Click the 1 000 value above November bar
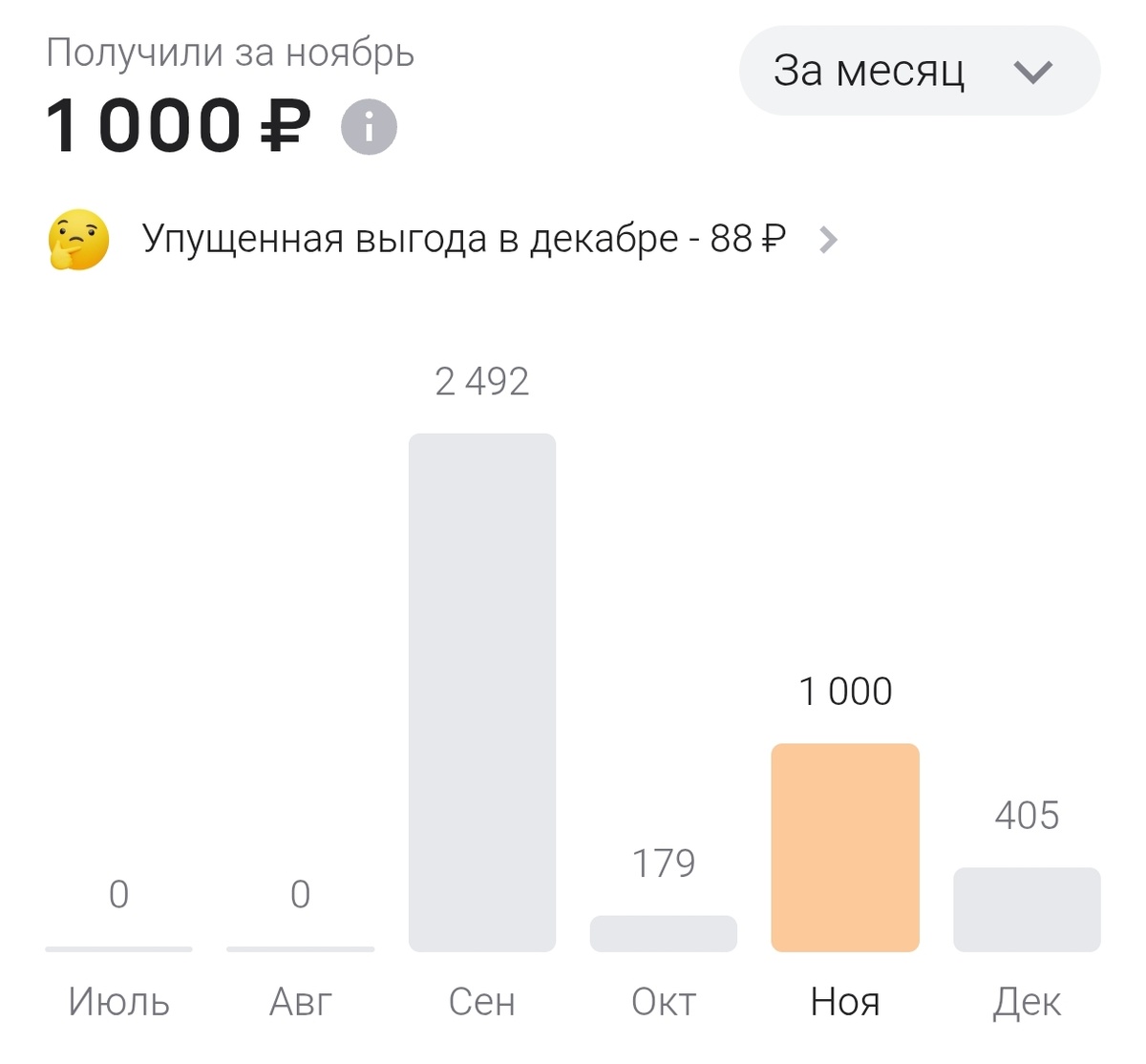Image resolution: width=1146 pixels, height=1064 pixels. click(845, 690)
